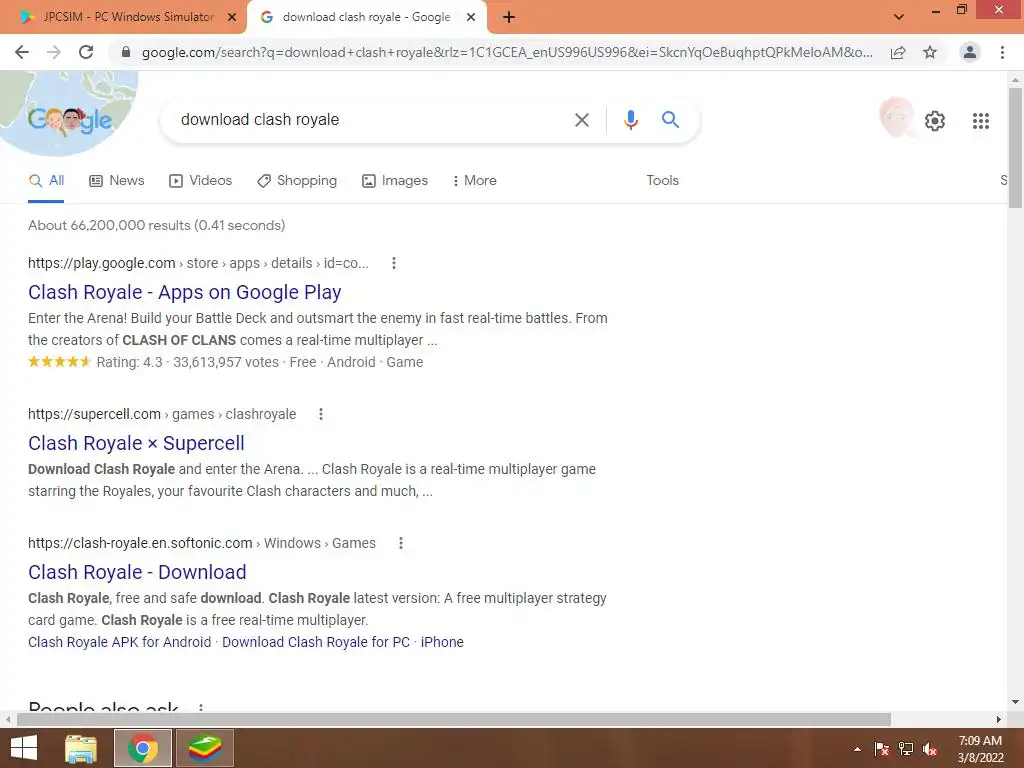The image size is (1024, 768).
Task: Open Chrome profile avatar menu
Action: coord(970,52)
